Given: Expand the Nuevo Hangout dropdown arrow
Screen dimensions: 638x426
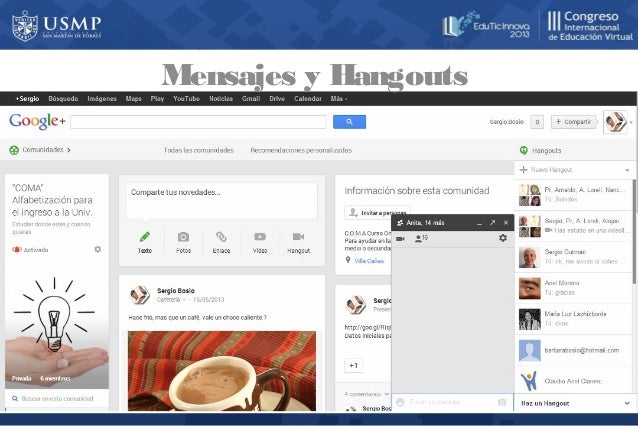Looking at the screenshot, I should [627, 170].
